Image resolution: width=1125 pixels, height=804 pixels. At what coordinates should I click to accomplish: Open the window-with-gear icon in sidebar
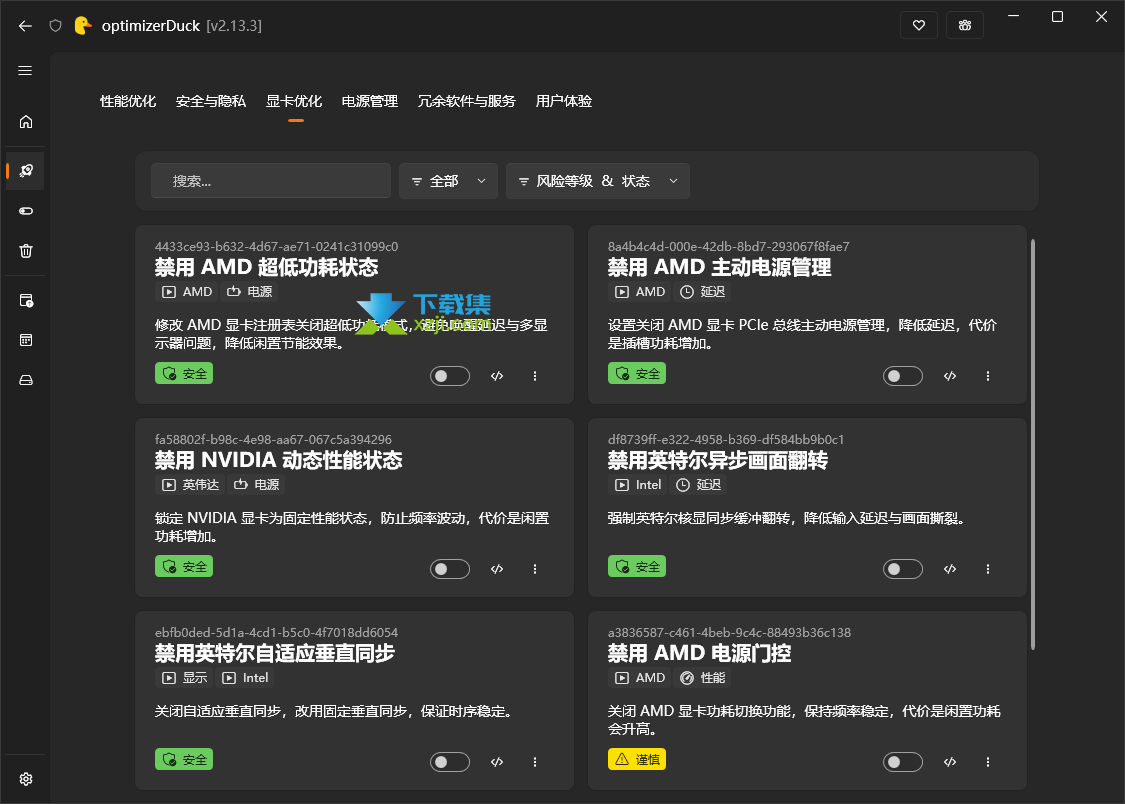(x=26, y=301)
